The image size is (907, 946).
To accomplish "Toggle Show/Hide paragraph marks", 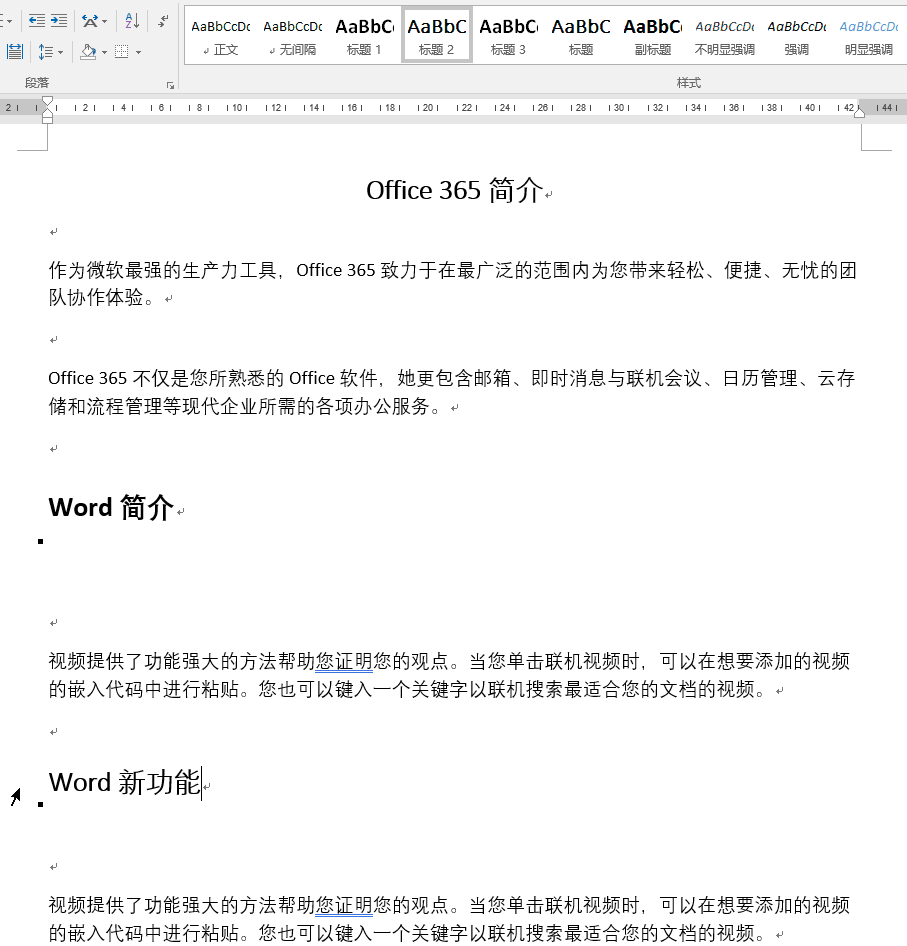I will (x=163, y=21).
